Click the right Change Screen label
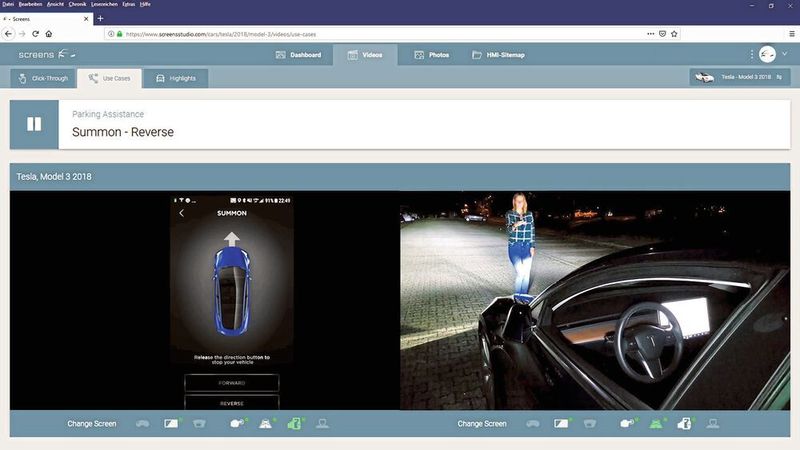800x450 pixels. [482, 424]
